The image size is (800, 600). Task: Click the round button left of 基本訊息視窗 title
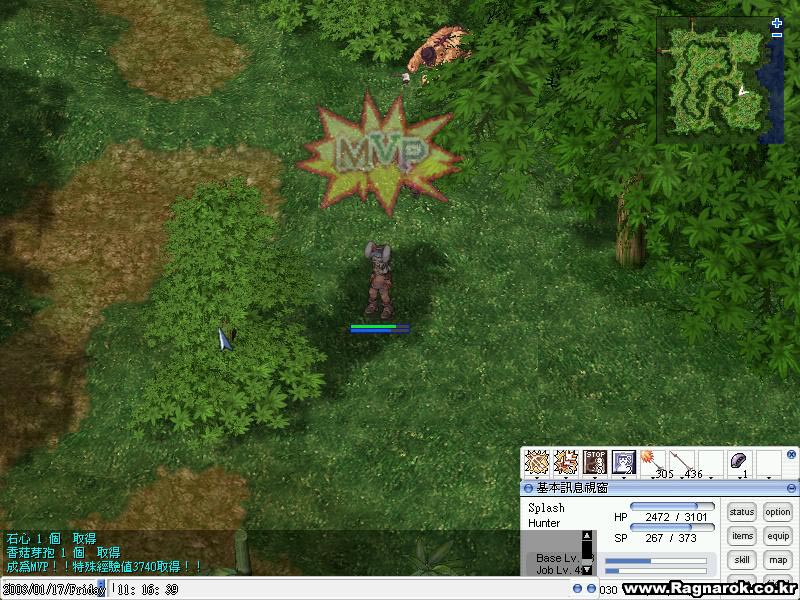[x=528, y=488]
